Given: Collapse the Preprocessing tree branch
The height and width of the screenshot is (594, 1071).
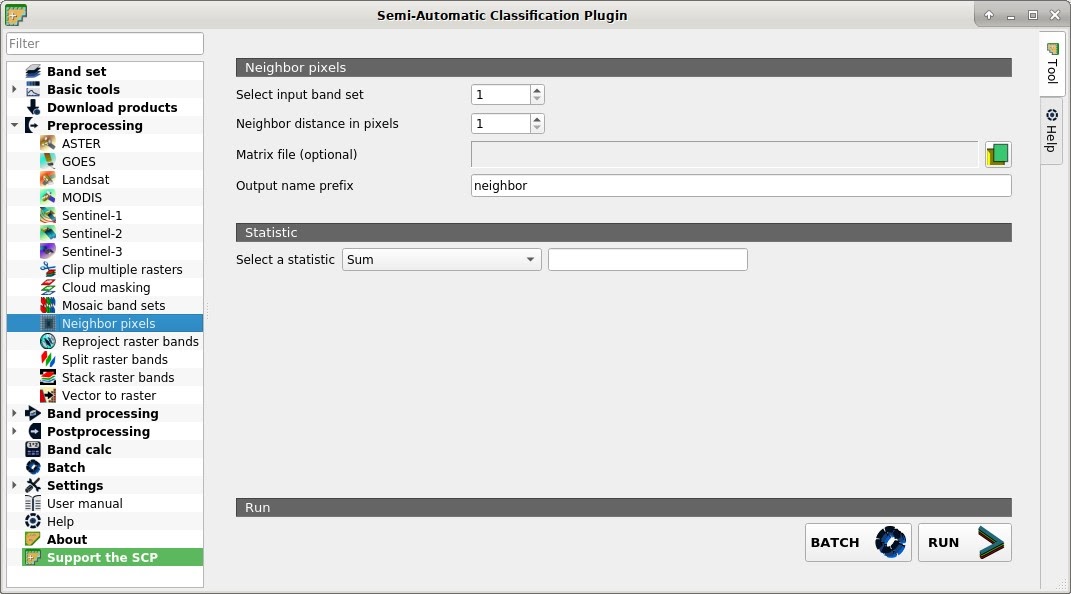Looking at the screenshot, I should (13, 125).
